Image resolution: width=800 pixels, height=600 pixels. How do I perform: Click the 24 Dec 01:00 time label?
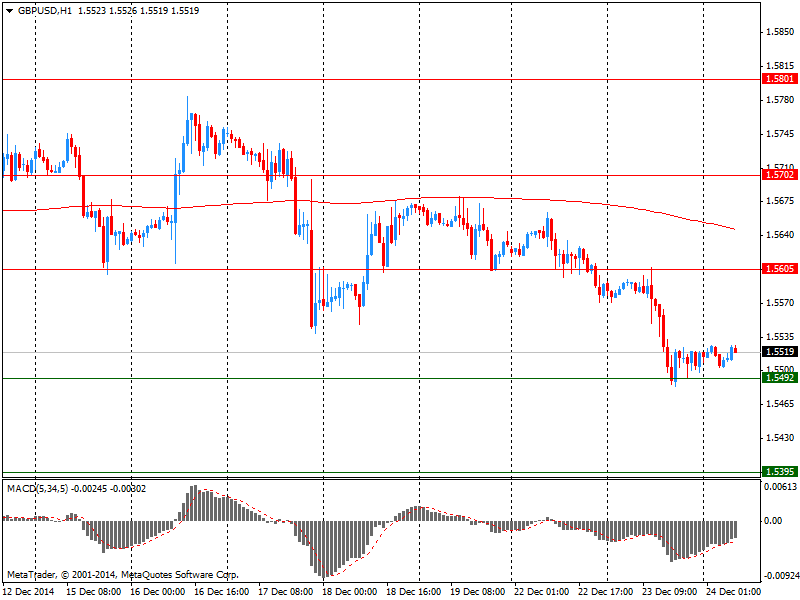pyautogui.click(x=733, y=592)
